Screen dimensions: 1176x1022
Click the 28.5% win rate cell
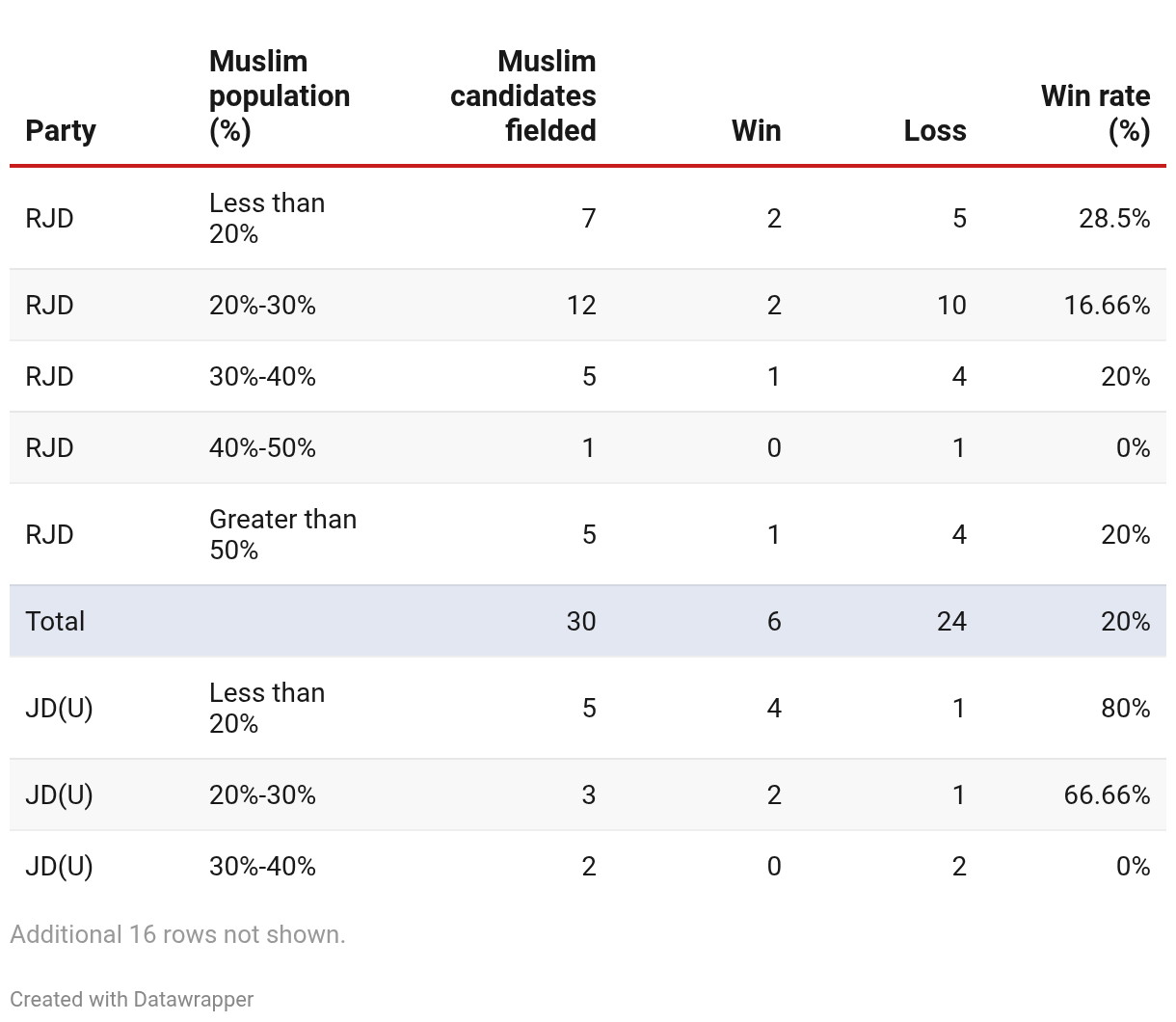click(1114, 218)
